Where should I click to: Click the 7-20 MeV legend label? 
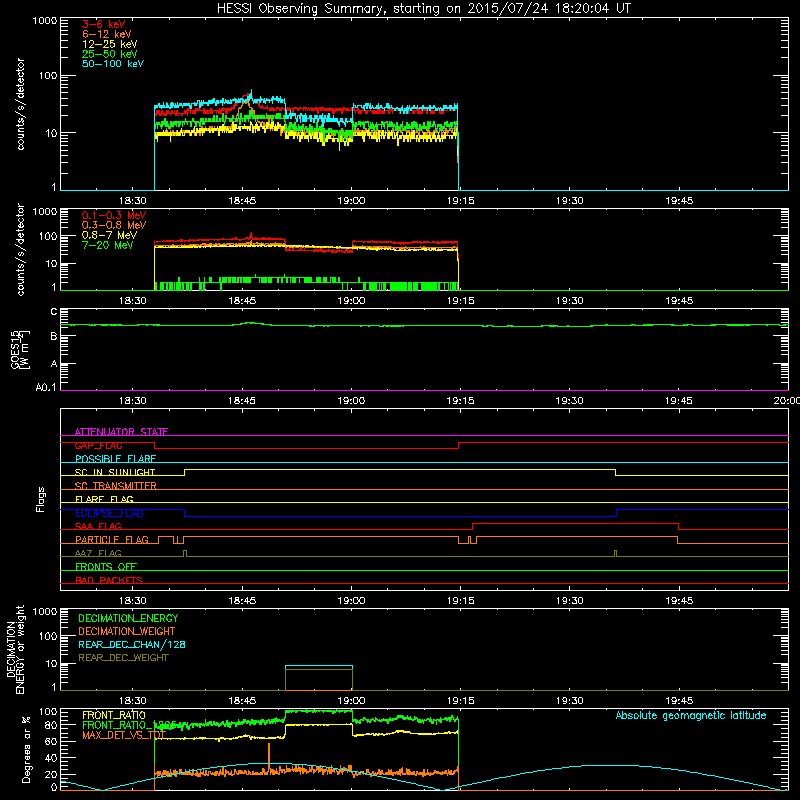point(107,245)
